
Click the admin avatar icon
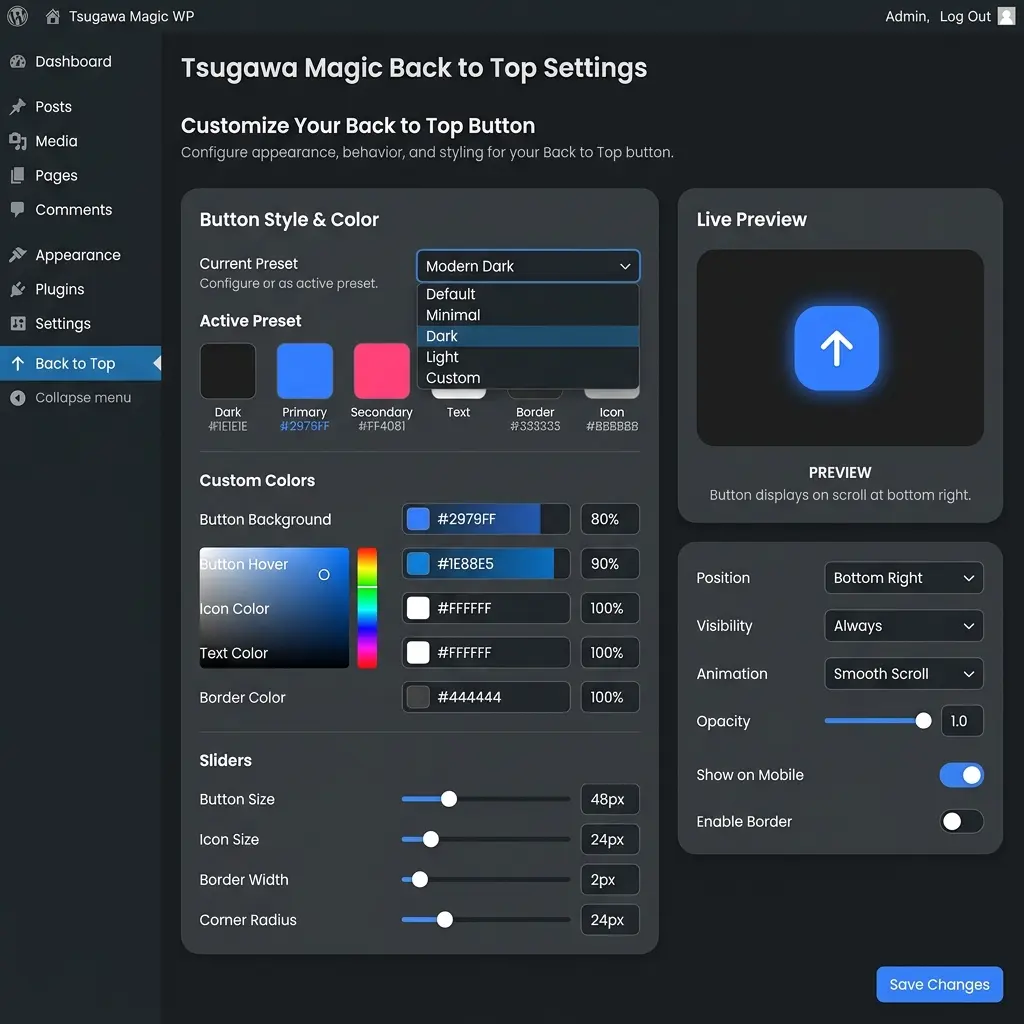tap(1006, 16)
